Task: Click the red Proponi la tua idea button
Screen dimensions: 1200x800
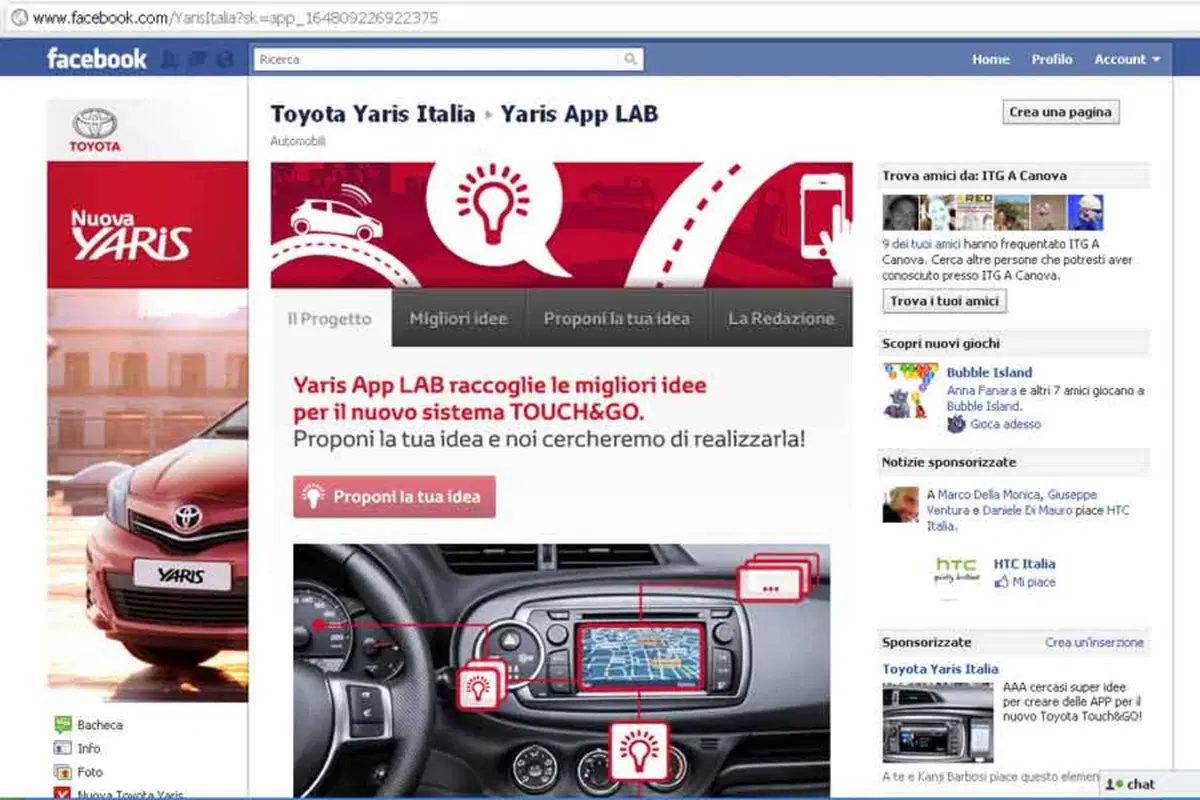Action: pyautogui.click(x=394, y=497)
